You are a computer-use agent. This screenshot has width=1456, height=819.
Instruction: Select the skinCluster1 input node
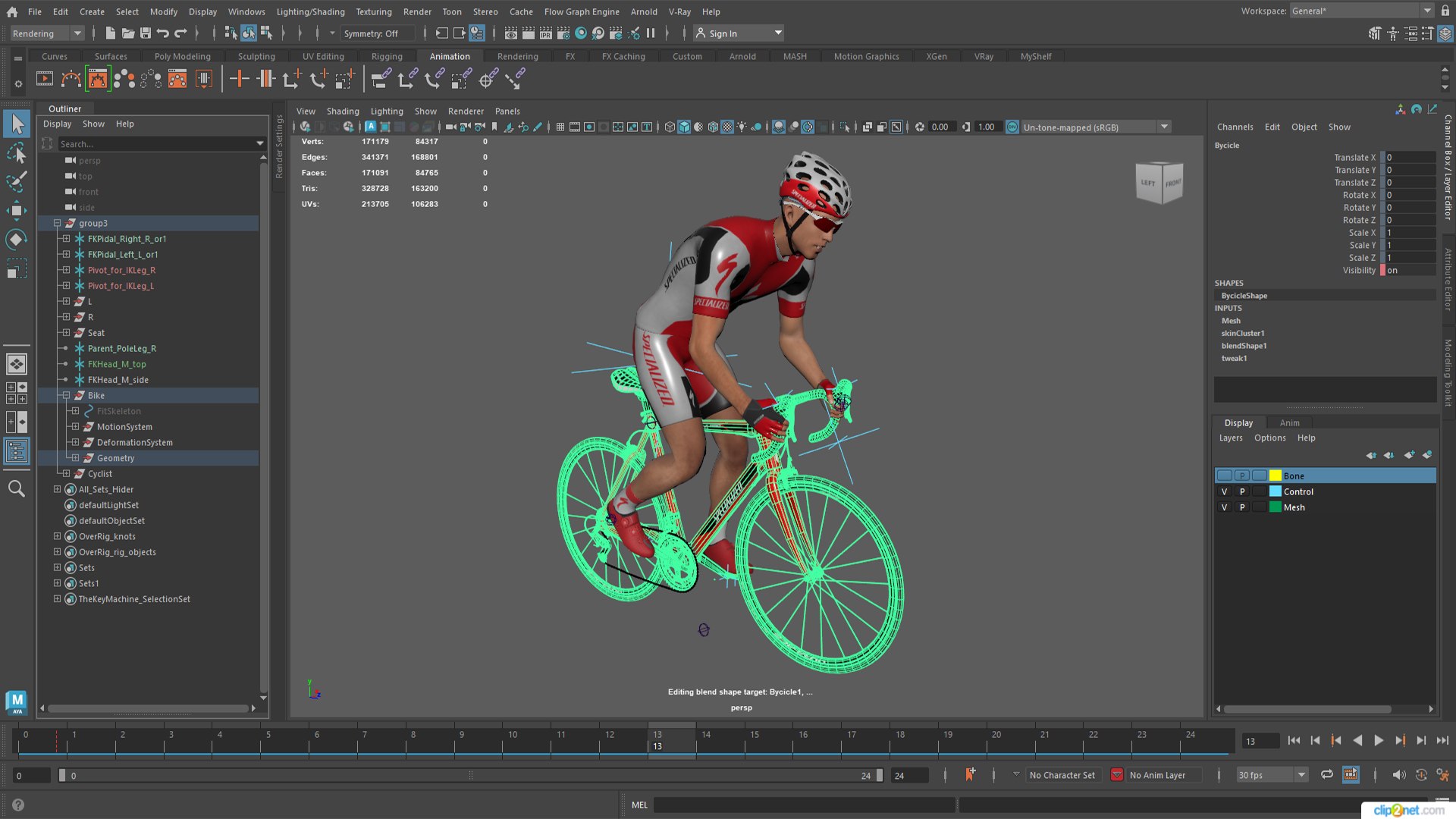1242,334
